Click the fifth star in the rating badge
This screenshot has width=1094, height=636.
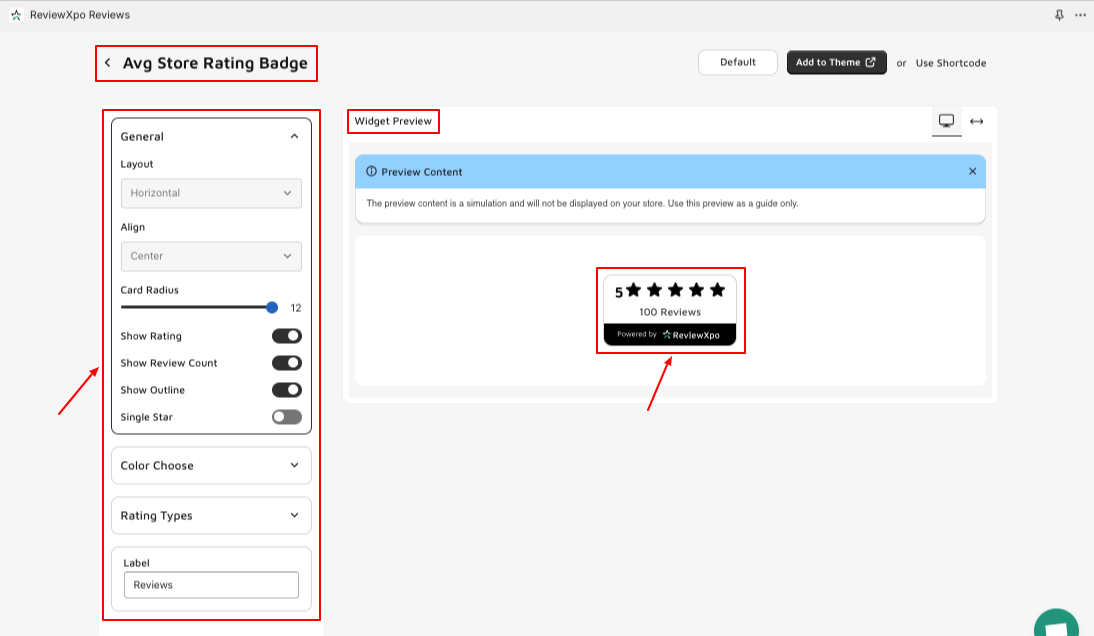pyautogui.click(x=717, y=290)
